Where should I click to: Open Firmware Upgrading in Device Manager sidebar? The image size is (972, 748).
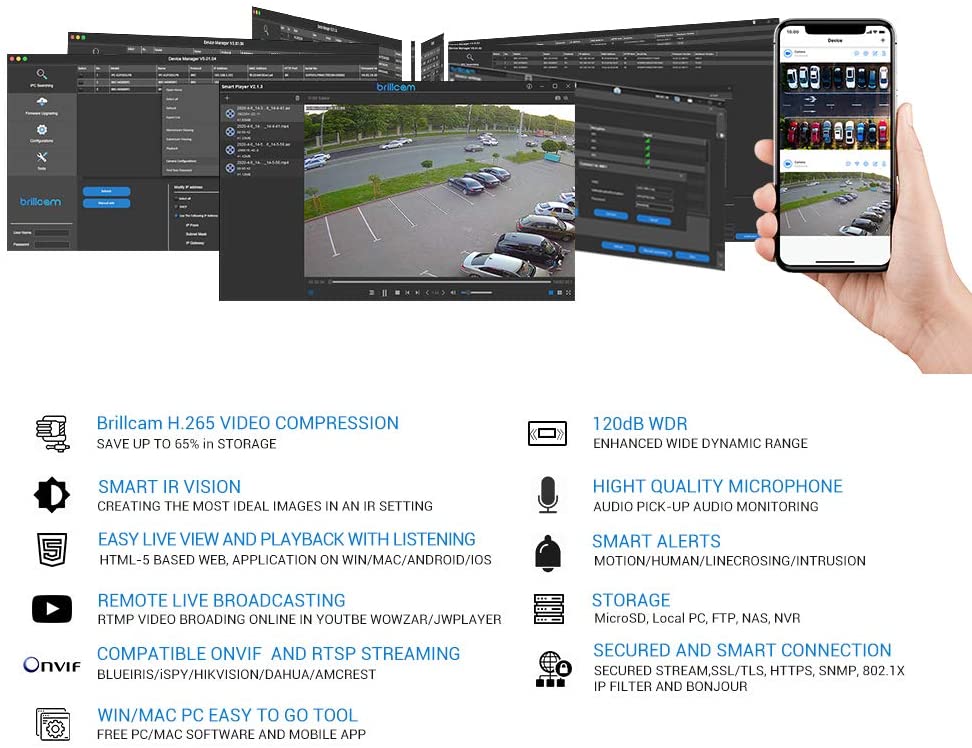coord(42,105)
